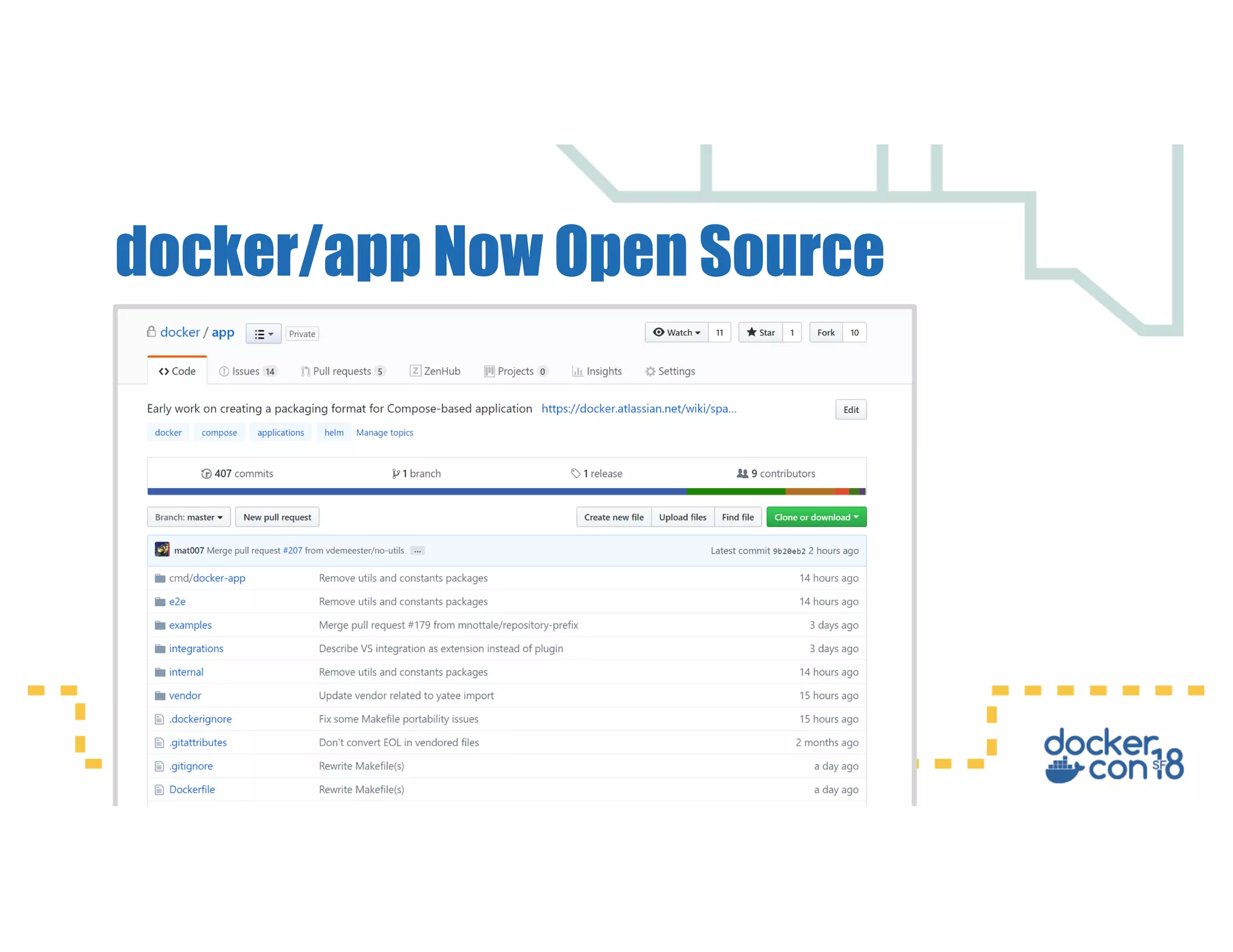Click the Insights graph icon
This screenshot has width=1233, height=952.
tap(577, 371)
